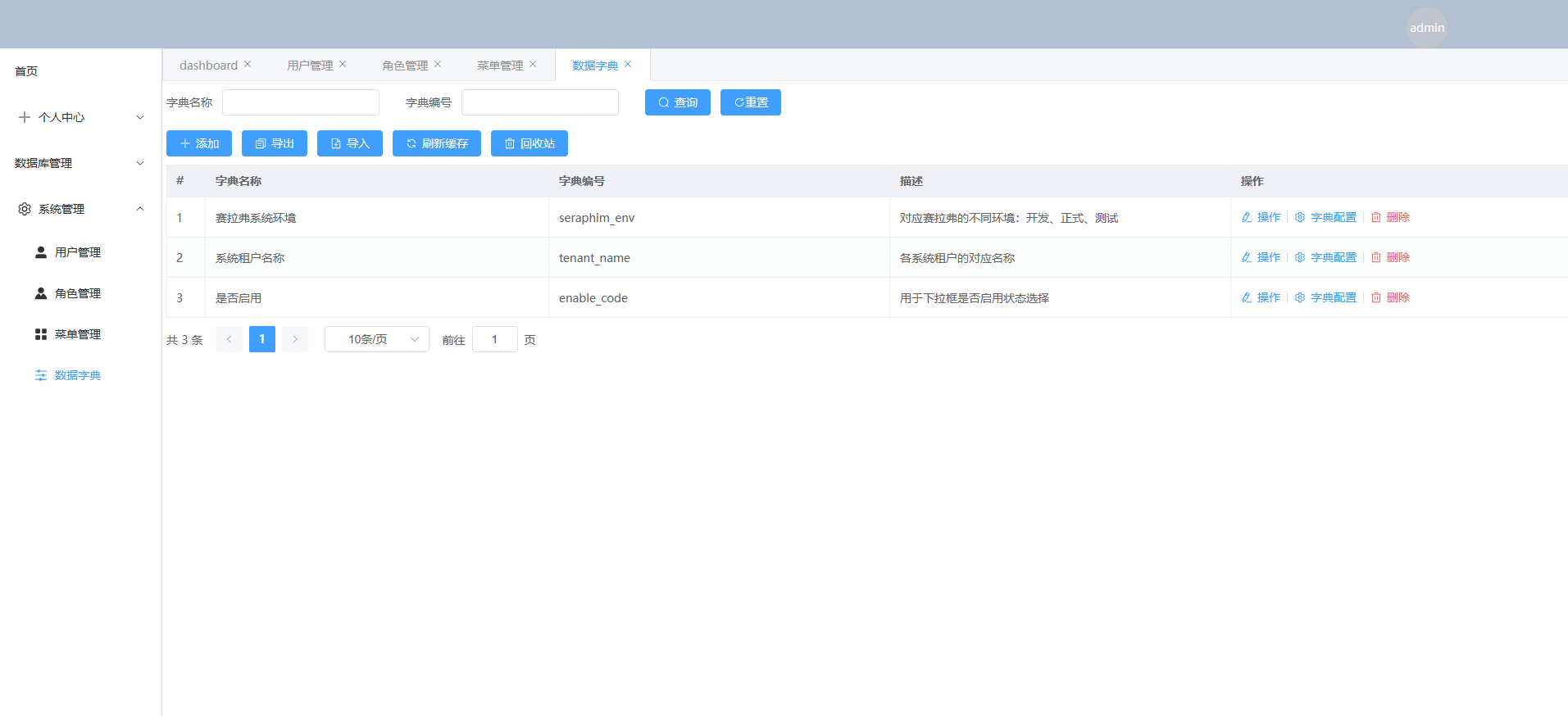The image size is (1568, 716).
Task: Click the 添加 button
Action: pos(199,143)
